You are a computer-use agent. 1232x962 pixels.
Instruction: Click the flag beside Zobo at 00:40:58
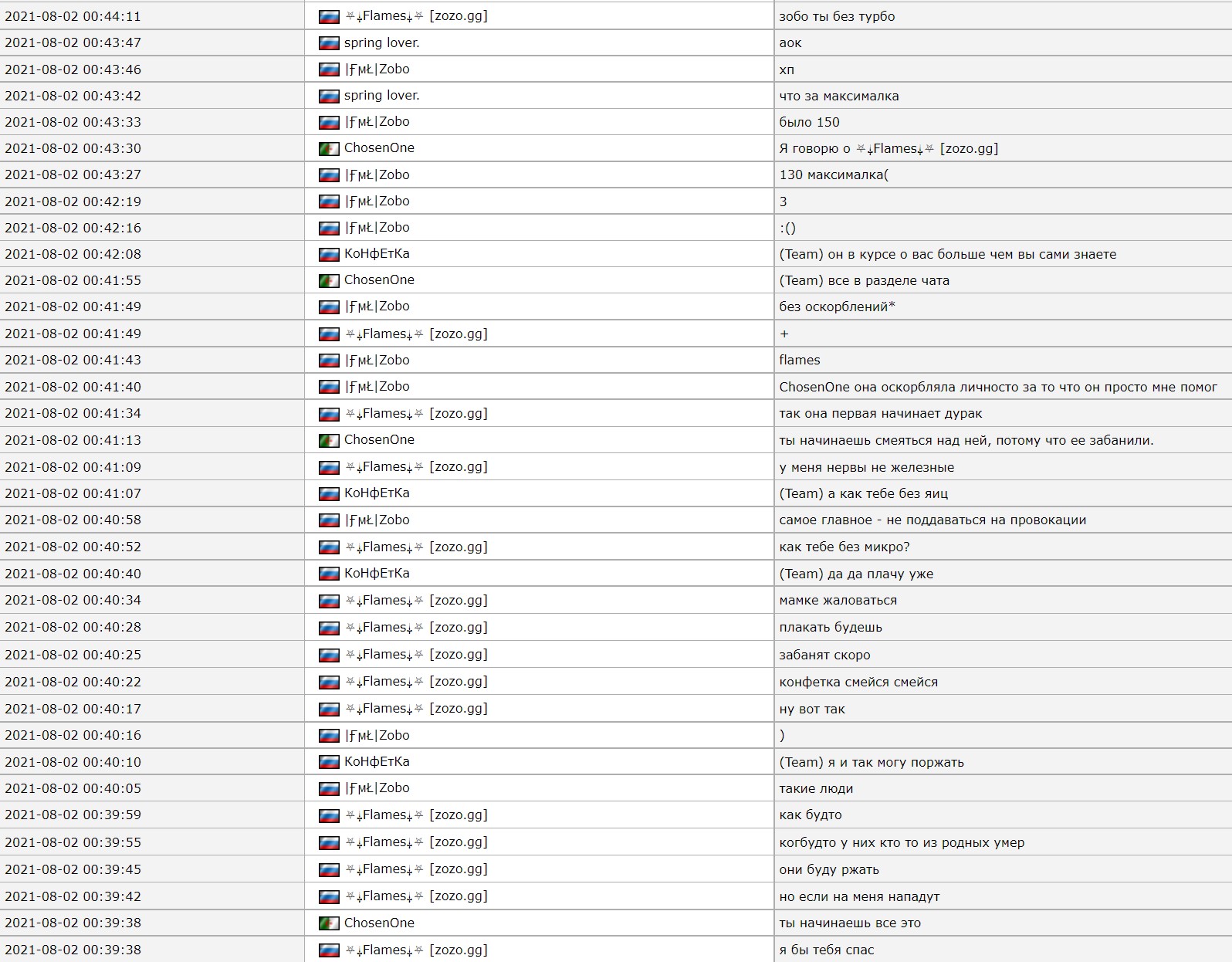coord(329,520)
